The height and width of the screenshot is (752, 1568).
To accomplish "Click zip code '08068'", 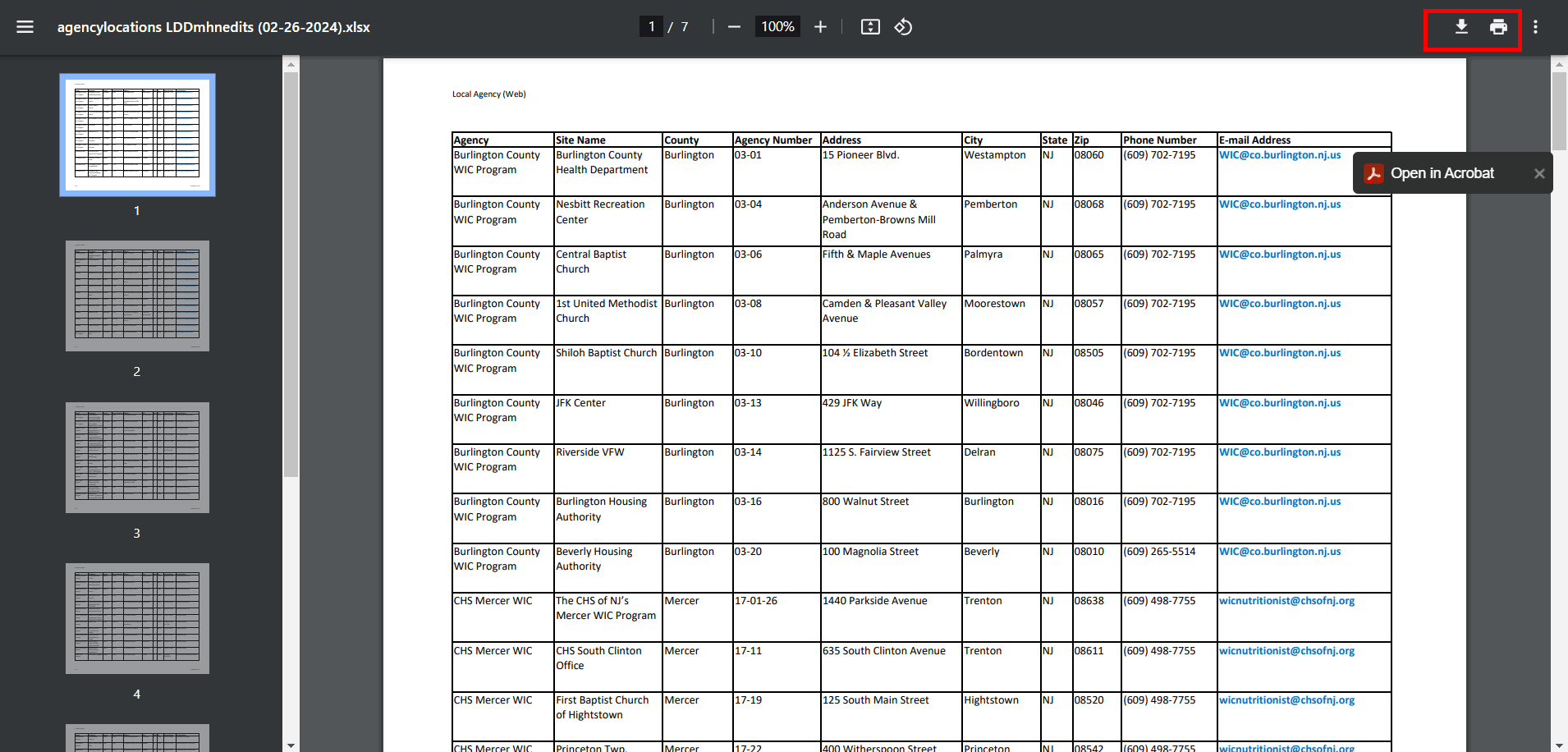I will point(1089,204).
